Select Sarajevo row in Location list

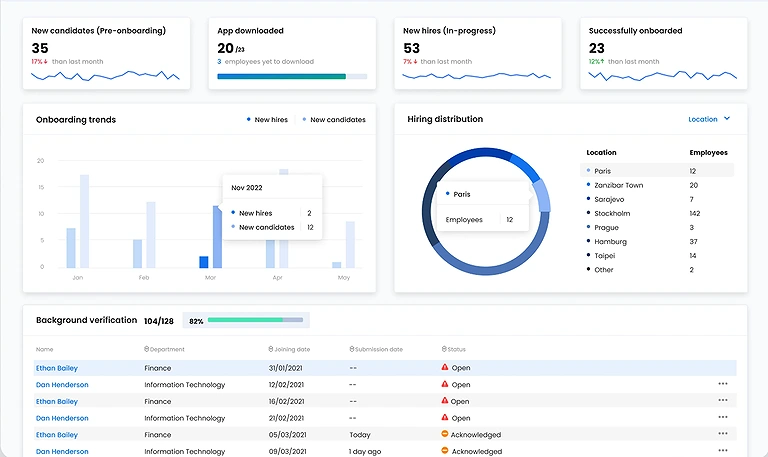(657, 199)
